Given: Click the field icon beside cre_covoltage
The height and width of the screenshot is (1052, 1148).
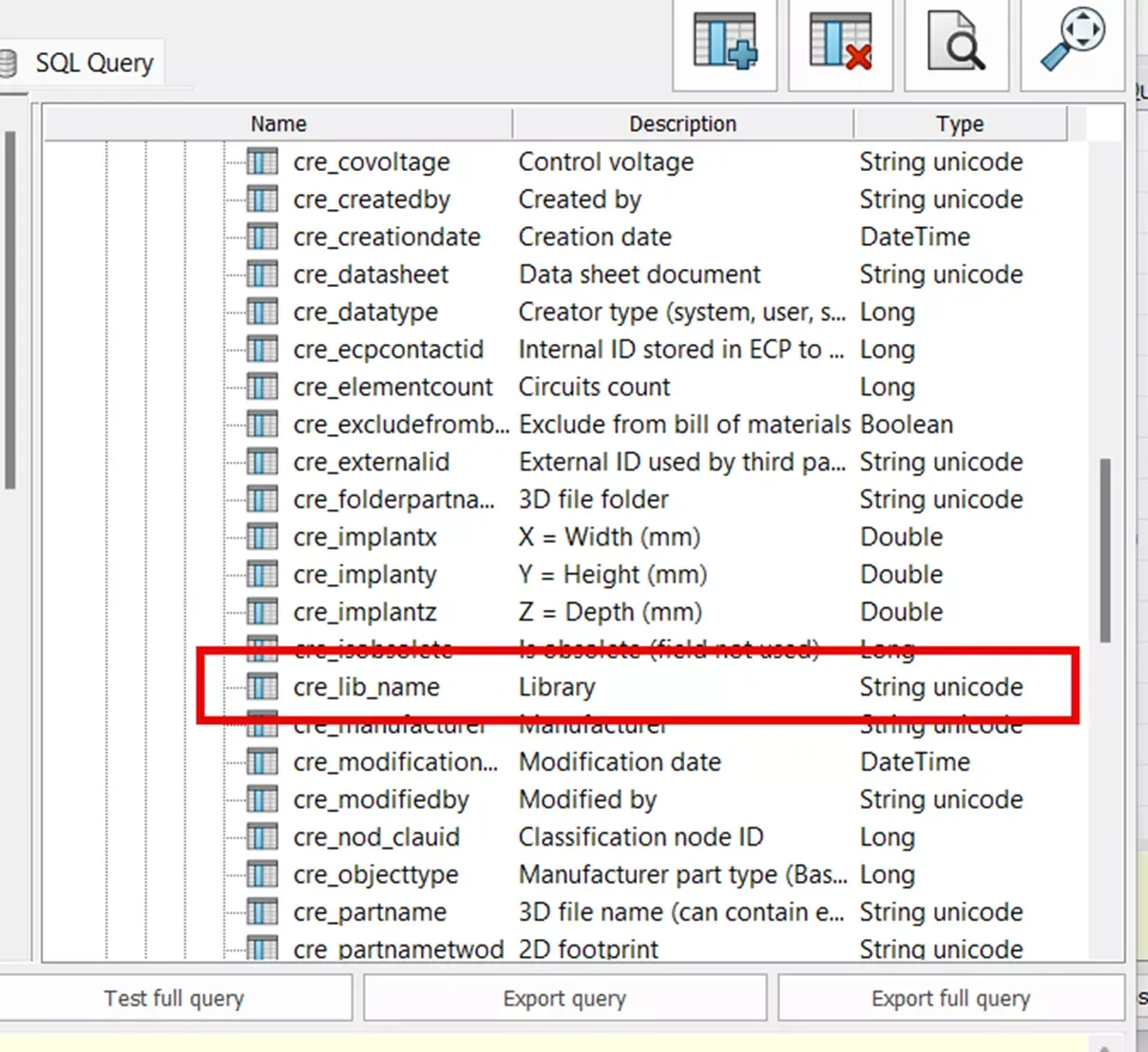Looking at the screenshot, I should pyautogui.click(x=262, y=162).
